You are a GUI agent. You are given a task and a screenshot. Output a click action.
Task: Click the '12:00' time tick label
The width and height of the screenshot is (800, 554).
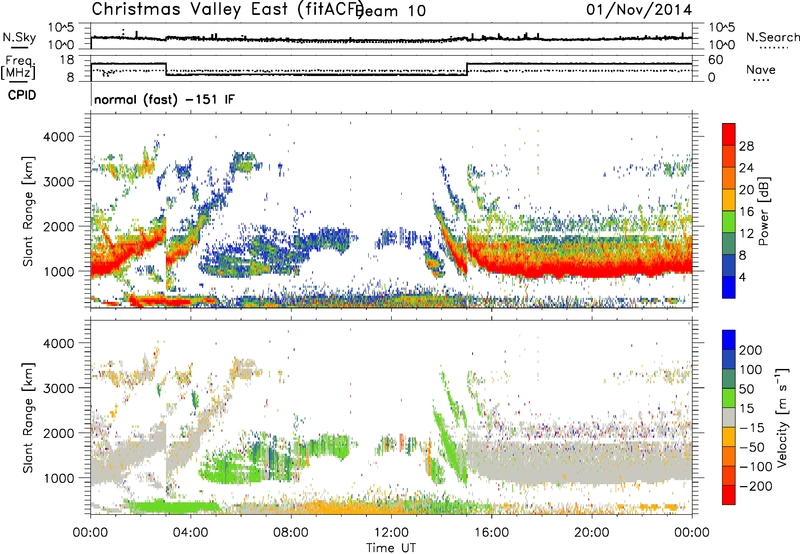391,533
